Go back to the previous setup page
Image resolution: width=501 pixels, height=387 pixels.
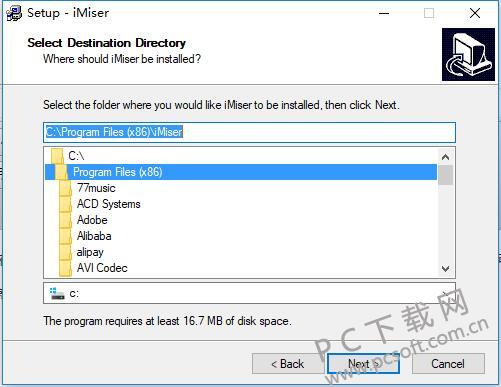[x=287, y=364]
